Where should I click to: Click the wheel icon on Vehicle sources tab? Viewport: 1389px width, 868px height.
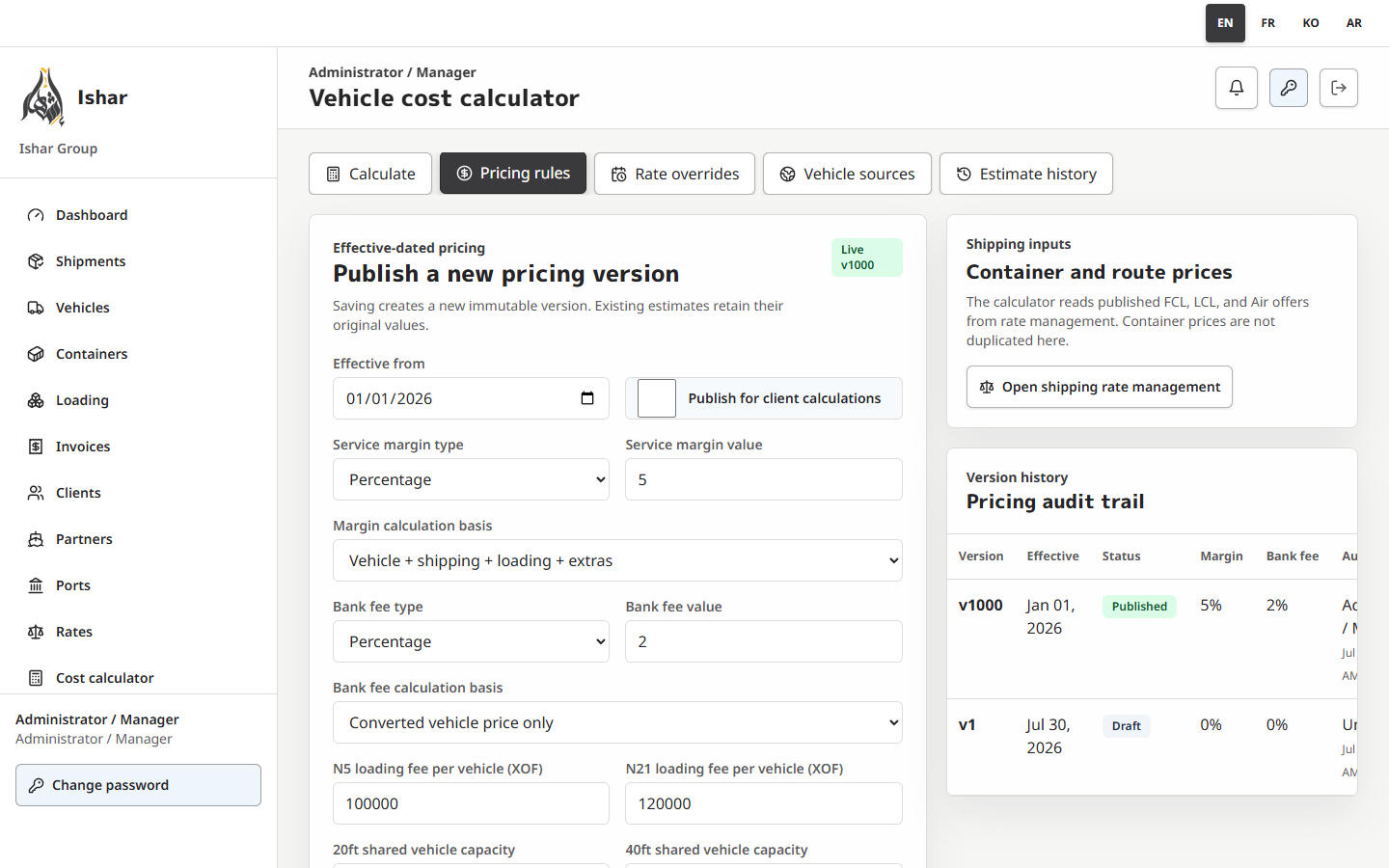point(788,174)
